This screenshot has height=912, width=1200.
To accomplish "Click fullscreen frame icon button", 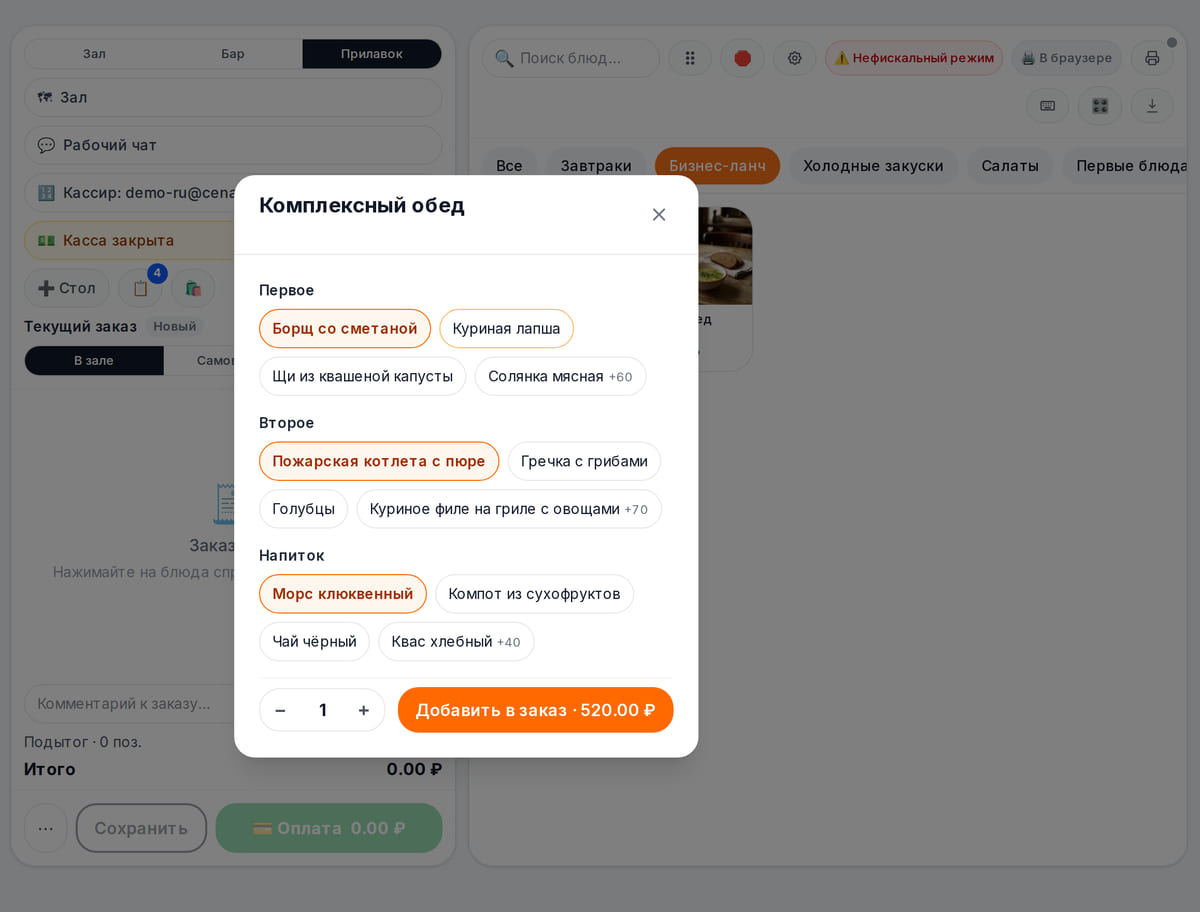I will (x=1100, y=106).
